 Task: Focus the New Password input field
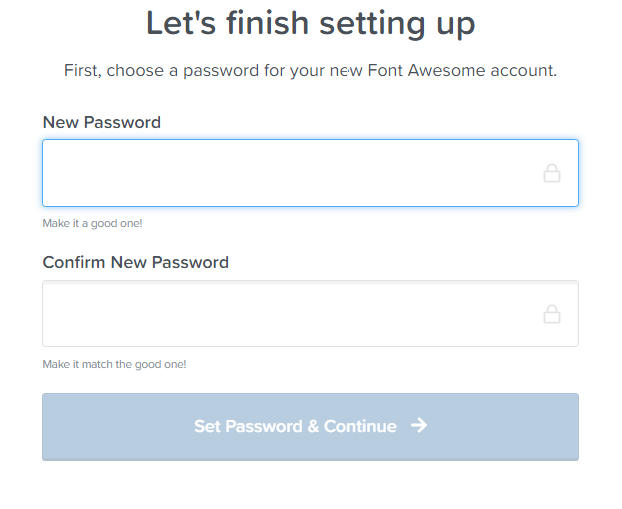tap(310, 173)
